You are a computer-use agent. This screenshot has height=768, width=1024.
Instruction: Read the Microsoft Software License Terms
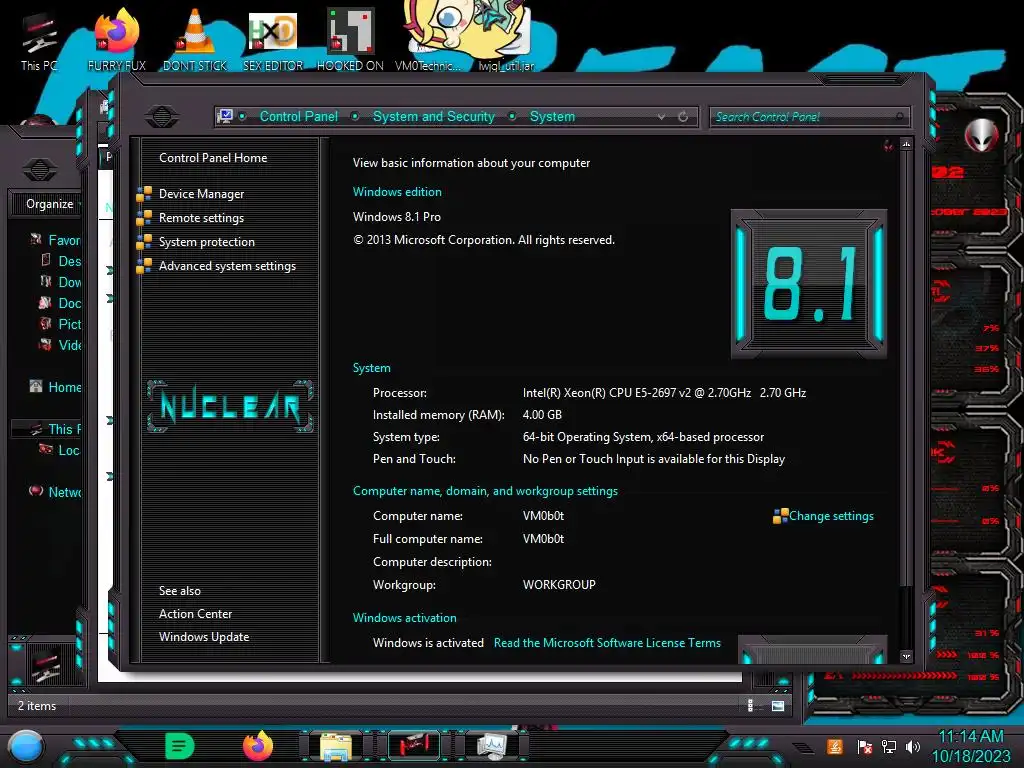pos(607,643)
